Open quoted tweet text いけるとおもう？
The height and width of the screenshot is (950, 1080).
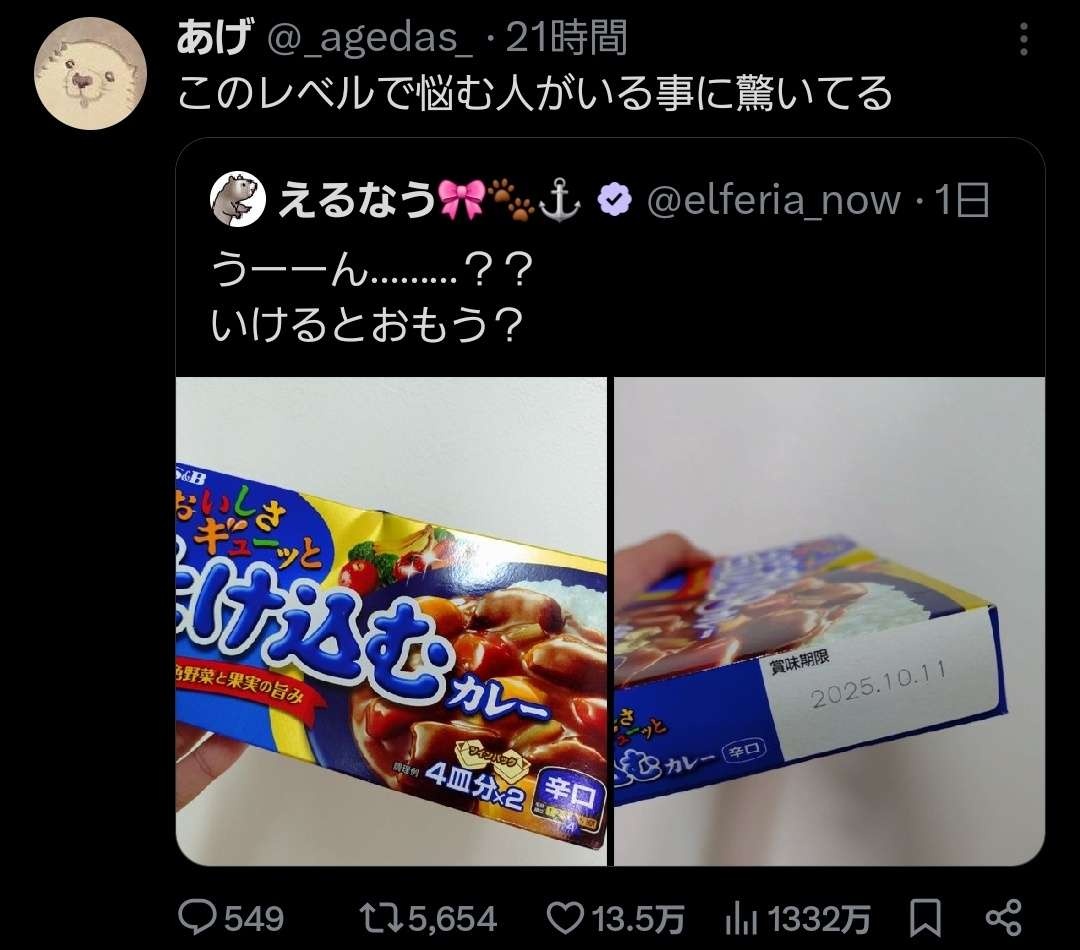pos(367,325)
